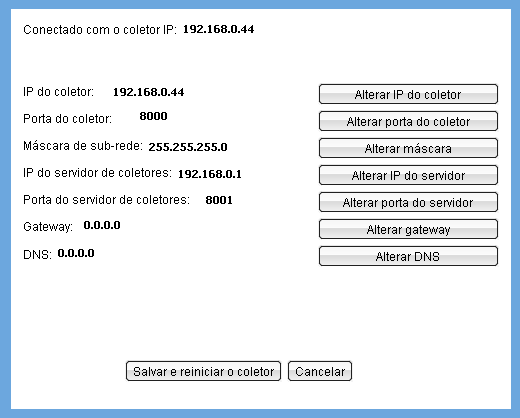Cancel the dialog with Cancelar
The image size is (520, 418).
tap(320, 371)
